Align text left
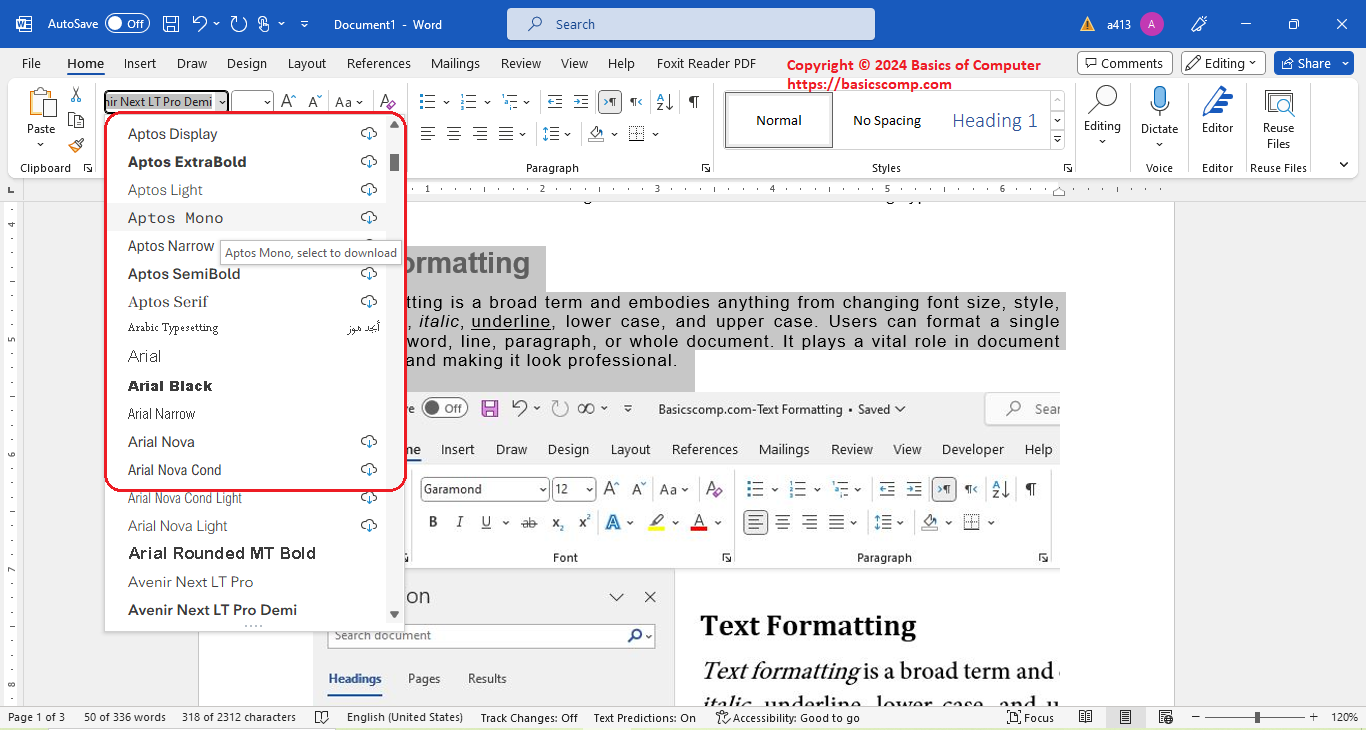The width and height of the screenshot is (1366, 730). click(x=428, y=133)
